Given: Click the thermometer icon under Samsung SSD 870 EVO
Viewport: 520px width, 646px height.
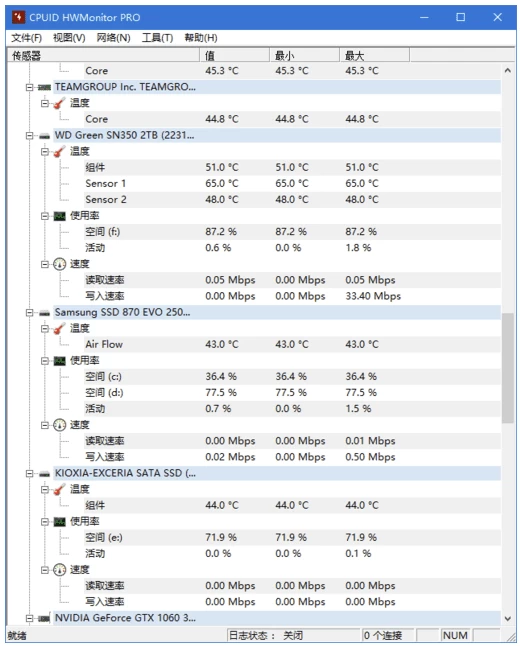Looking at the screenshot, I should pyautogui.click(x=60, y=328).
